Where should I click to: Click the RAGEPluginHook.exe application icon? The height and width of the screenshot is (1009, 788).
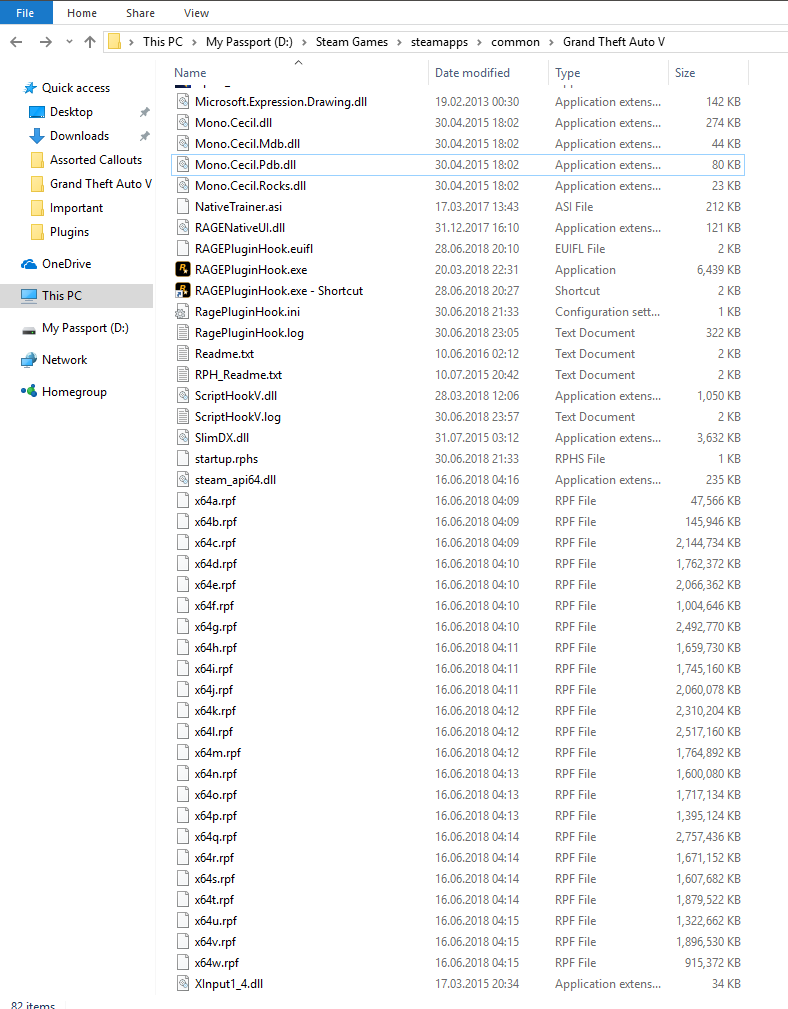(x=183, y=270)
